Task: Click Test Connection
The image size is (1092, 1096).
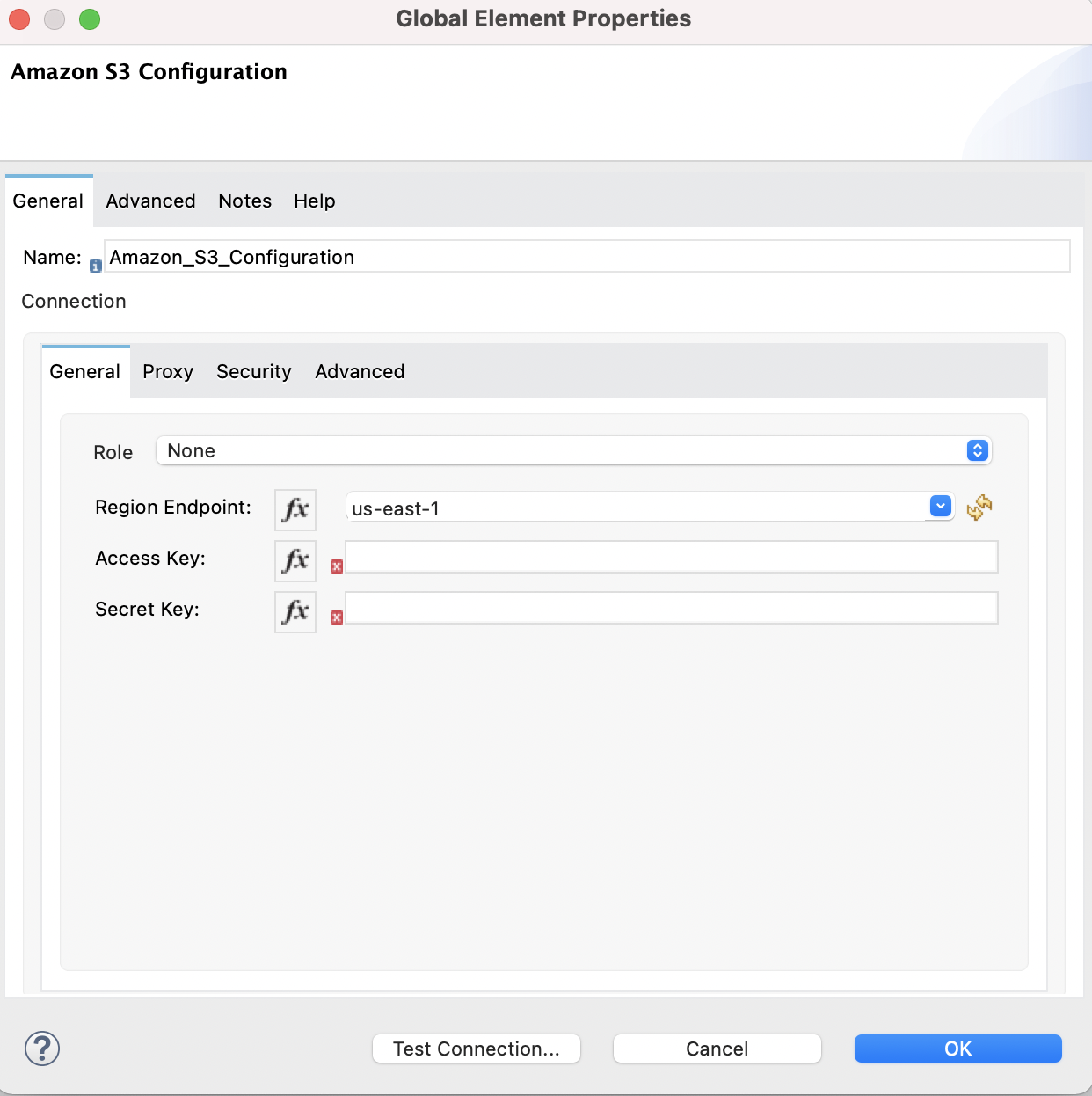Action: tap(476, 1049)
